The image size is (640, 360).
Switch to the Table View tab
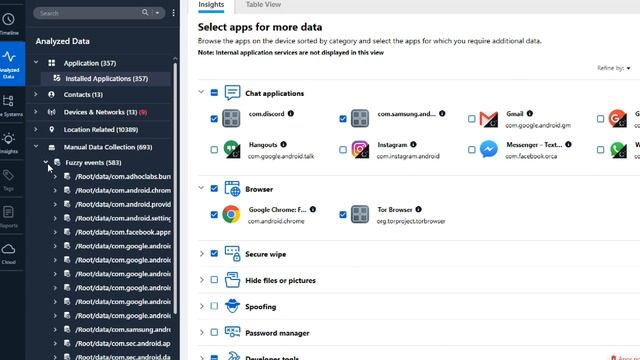(263, 4)
